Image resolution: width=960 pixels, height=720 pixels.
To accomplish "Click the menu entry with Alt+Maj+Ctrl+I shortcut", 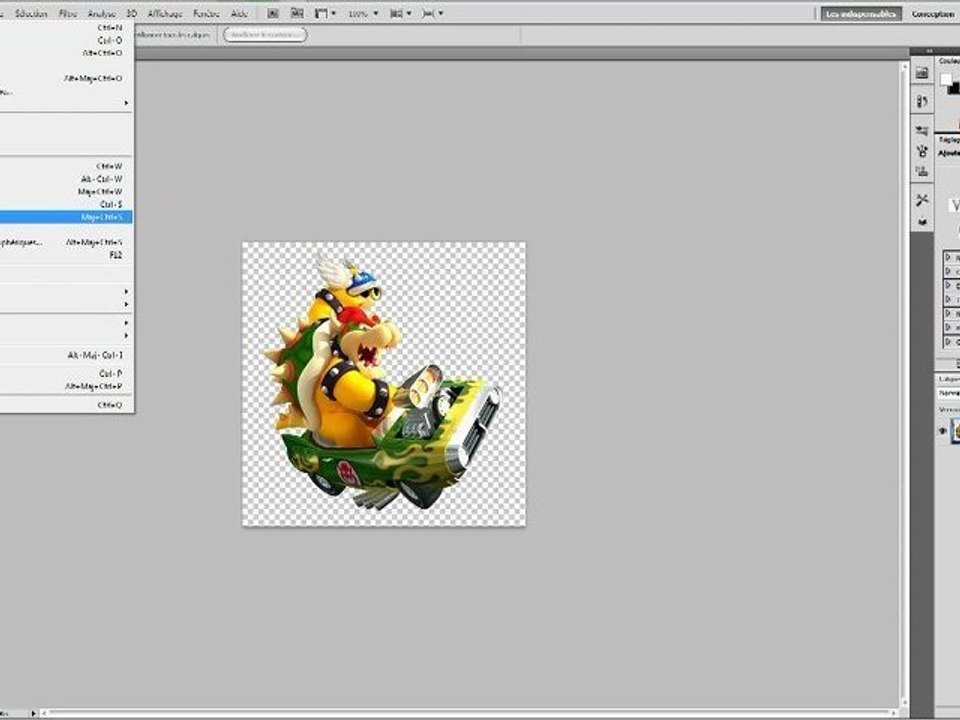I will tap(66, 355).
